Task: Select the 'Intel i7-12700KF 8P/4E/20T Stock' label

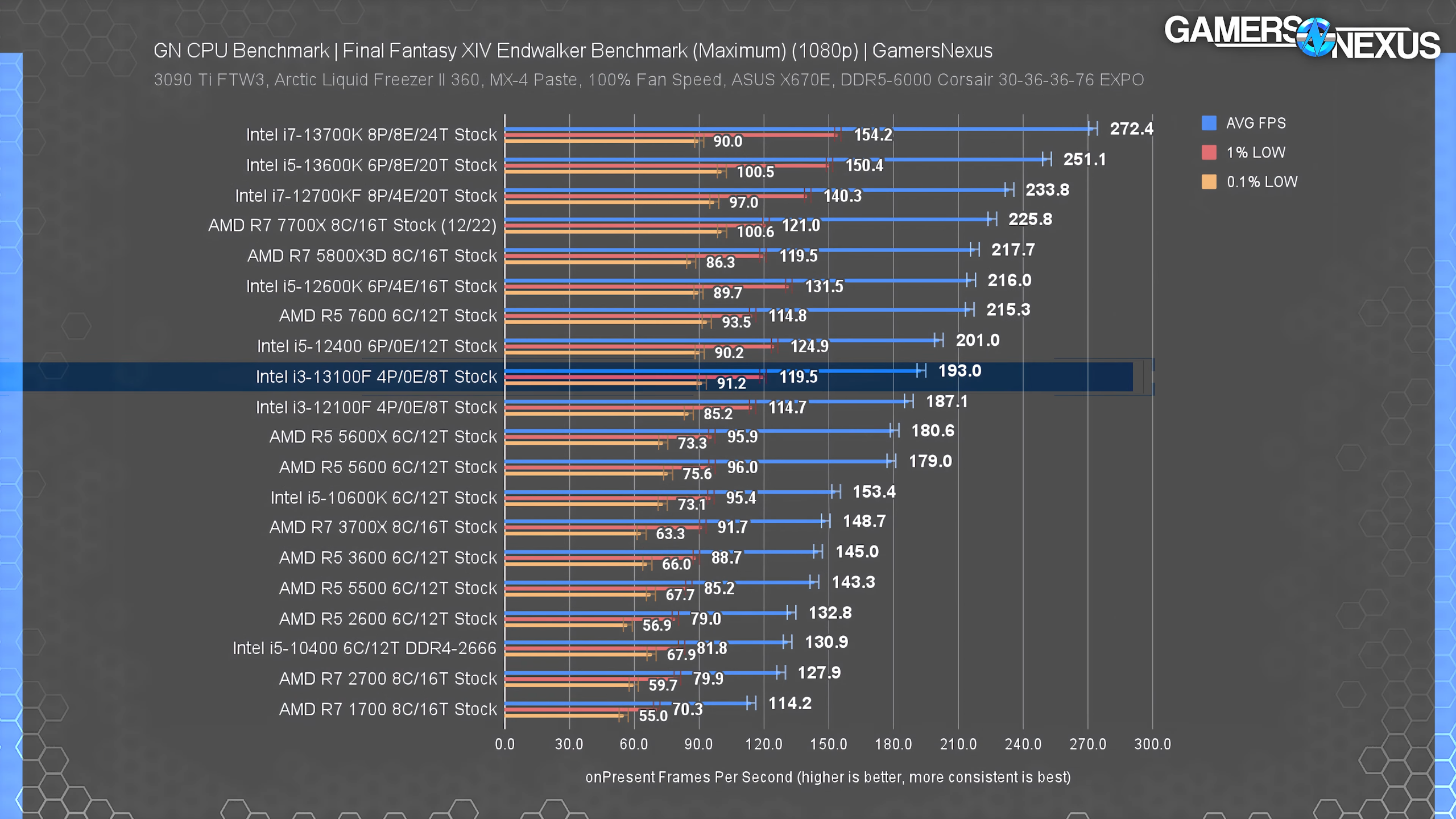Action: click(366, 196)
